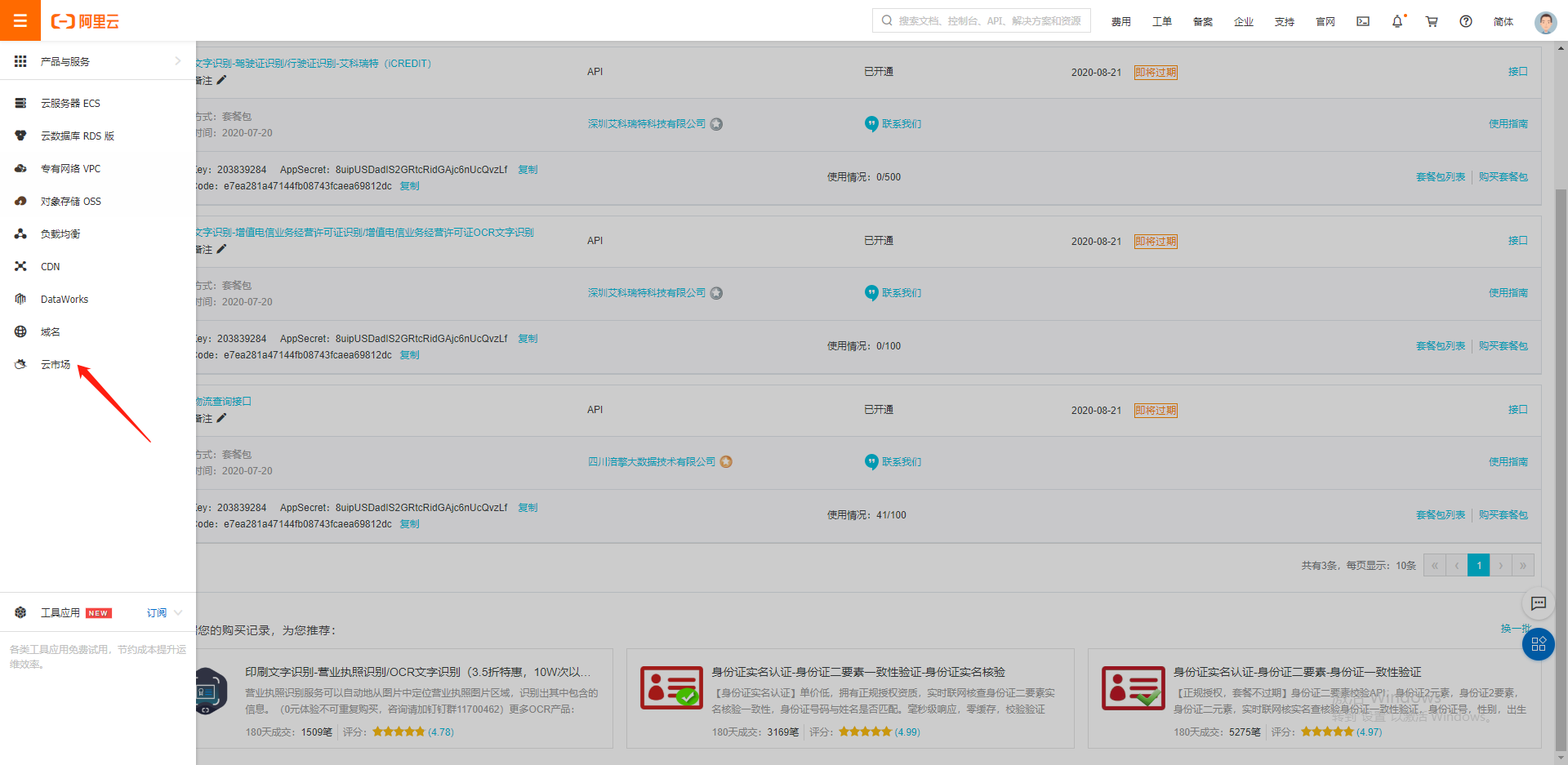The image size is (1568, 765).
Task: Click the 对象存储 OSS sidebar icon
Action: coord(20,201)
